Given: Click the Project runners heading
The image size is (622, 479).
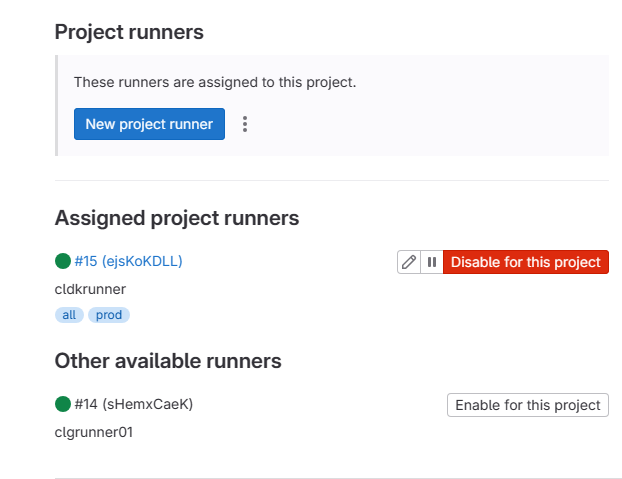Looking at the screenshot, I should pyautogui.click(x=129, y=32).
